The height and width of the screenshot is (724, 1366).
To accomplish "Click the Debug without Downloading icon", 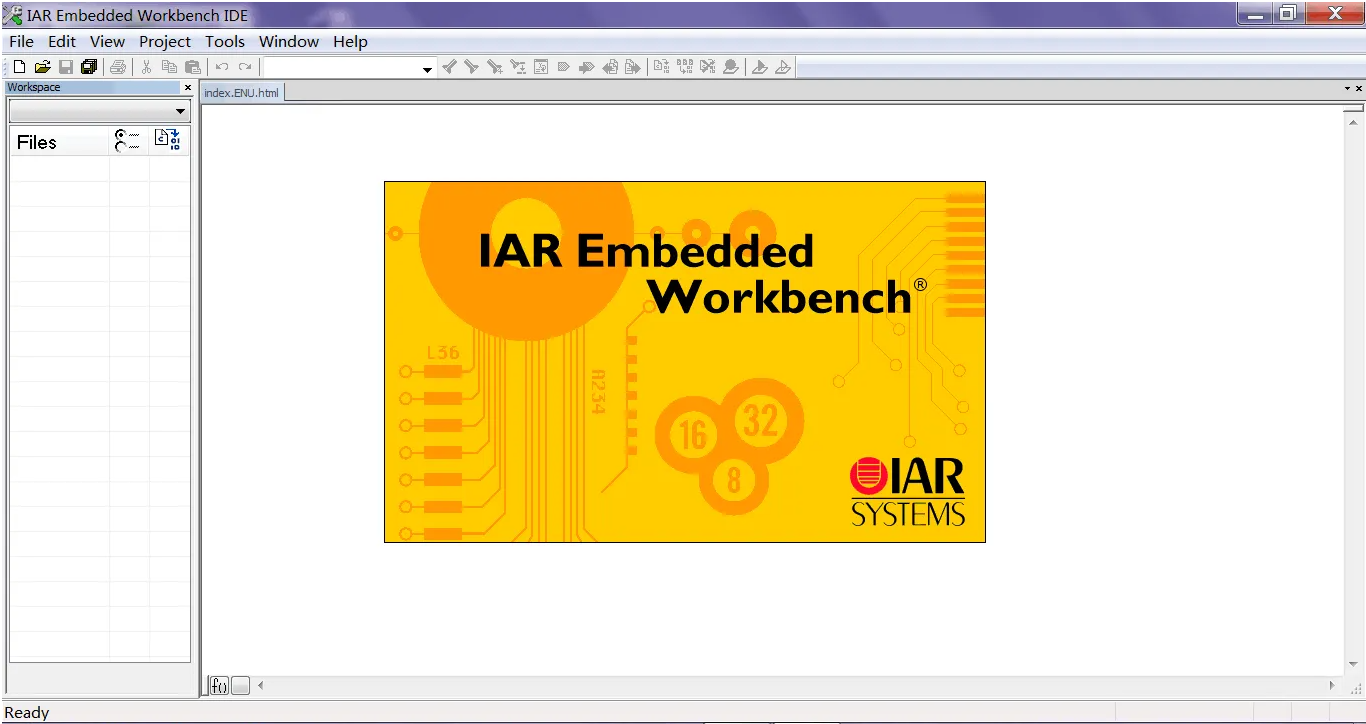I will (783, 67).
